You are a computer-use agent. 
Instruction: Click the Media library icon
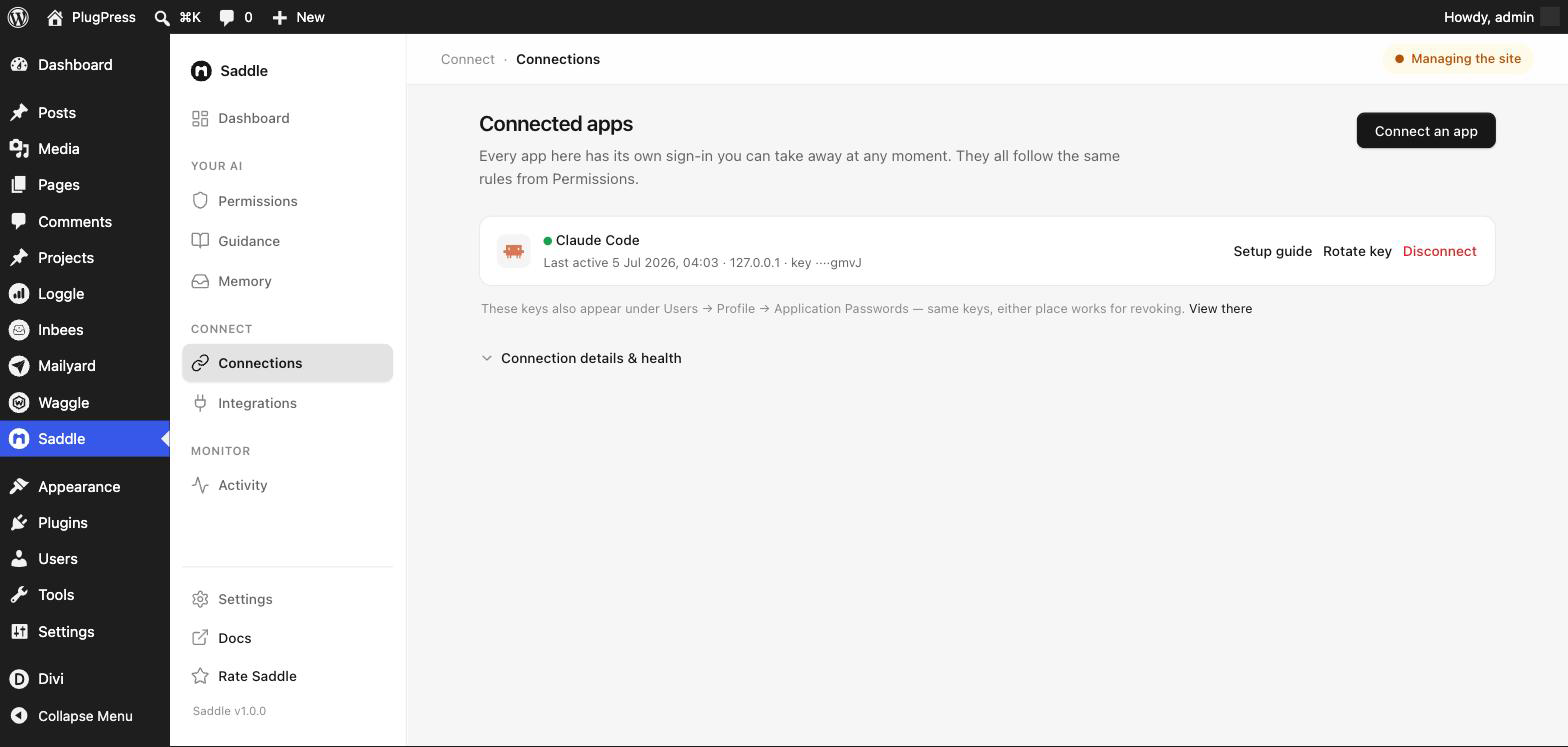point(19,149)
